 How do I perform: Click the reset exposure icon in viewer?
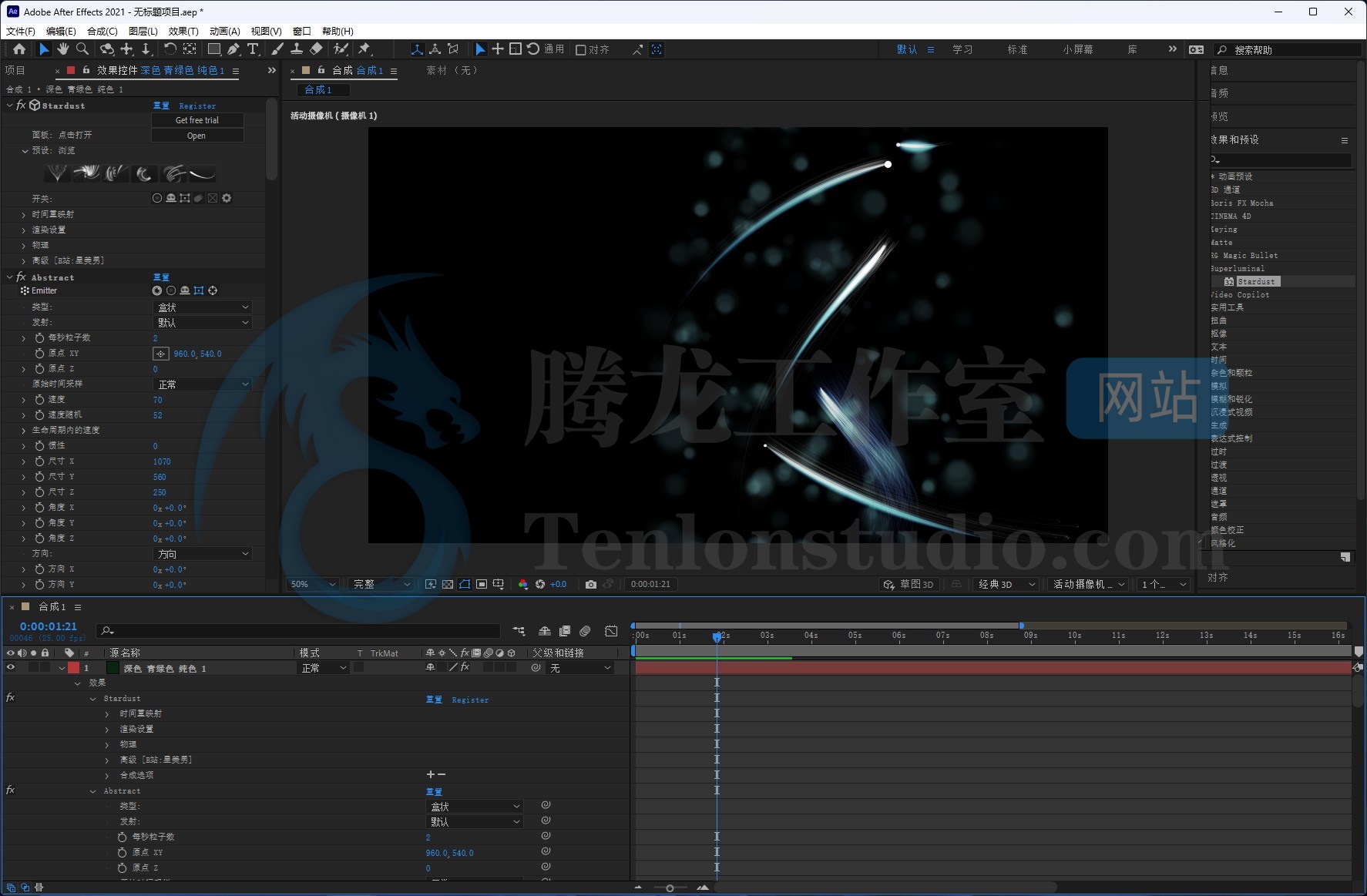click(540, 584)
